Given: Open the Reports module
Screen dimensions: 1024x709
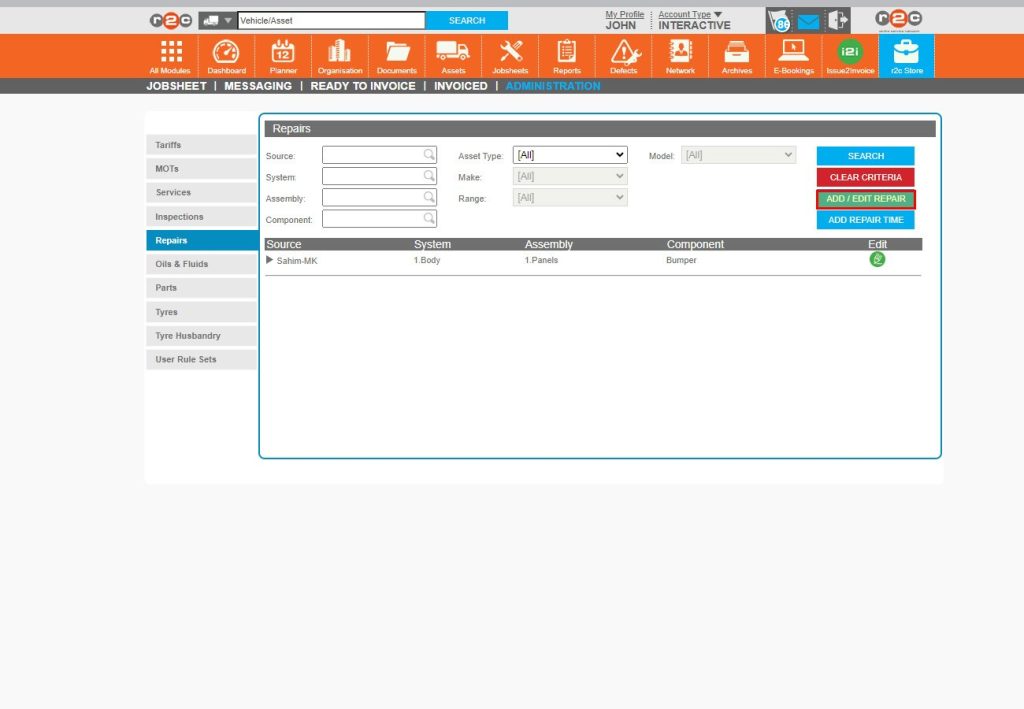Looking at the screenshot, I should click(x=567, y=57).
